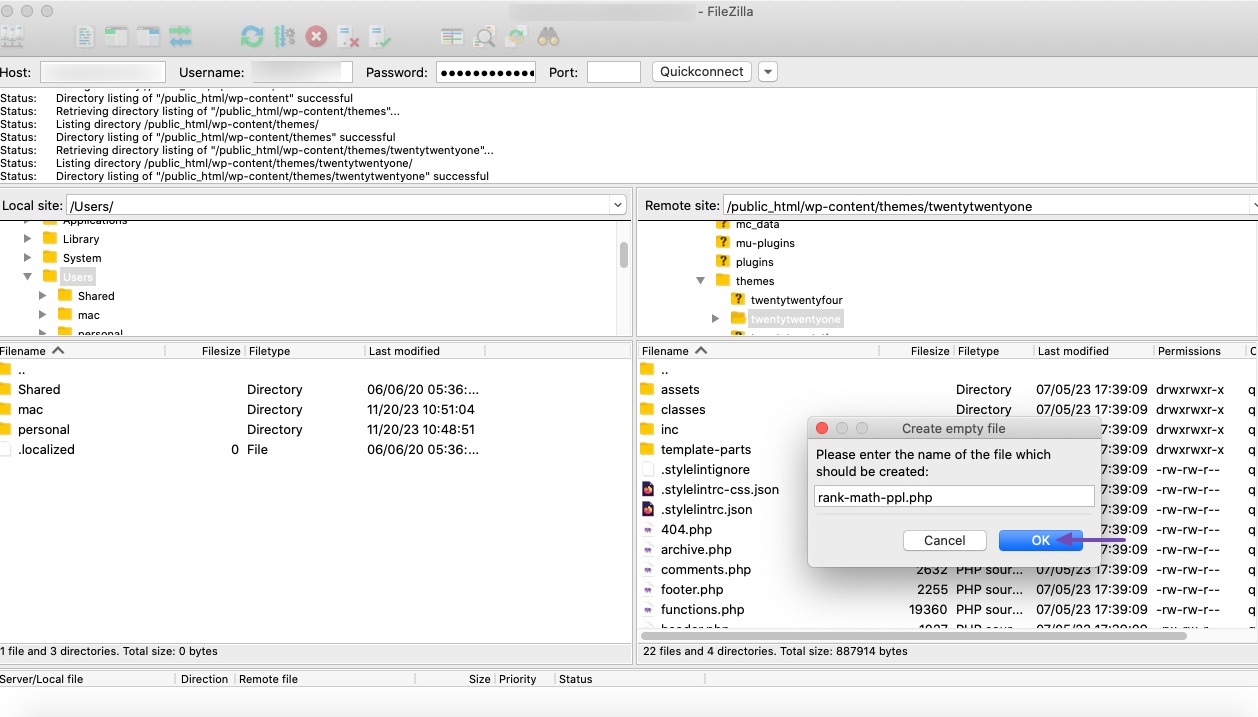Screen dimensions: 1258x717
Task: Collapse Users folder in local tree
Action: 28,277
